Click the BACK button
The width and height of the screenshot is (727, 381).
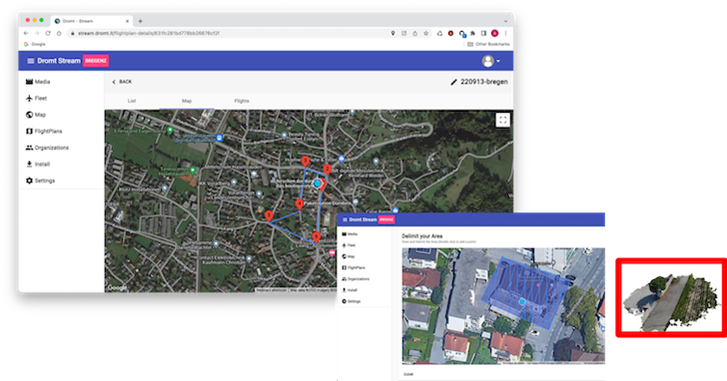(122, 82)
